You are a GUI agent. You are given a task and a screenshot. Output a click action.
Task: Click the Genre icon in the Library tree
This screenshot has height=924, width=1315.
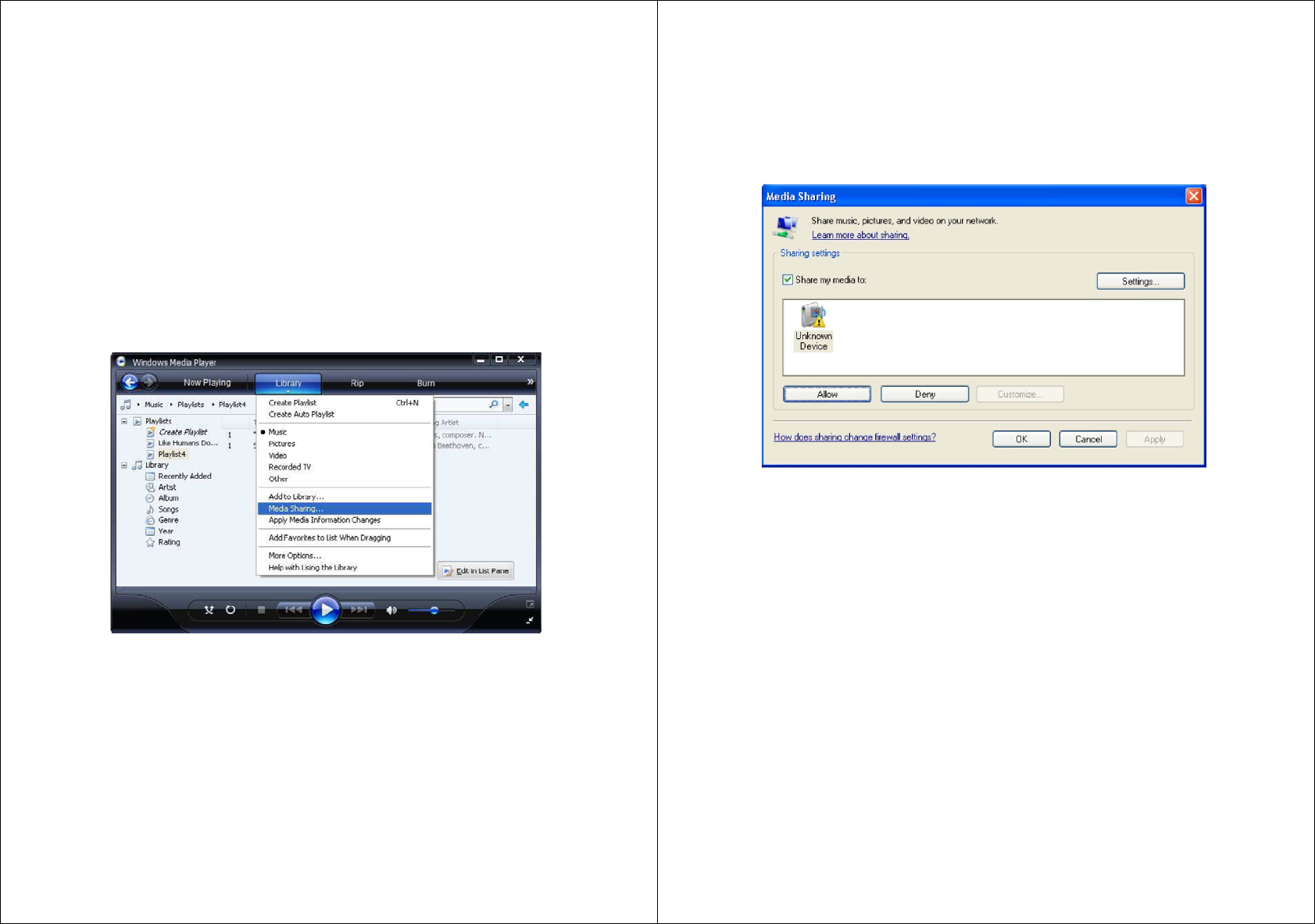tap(150, 520)
